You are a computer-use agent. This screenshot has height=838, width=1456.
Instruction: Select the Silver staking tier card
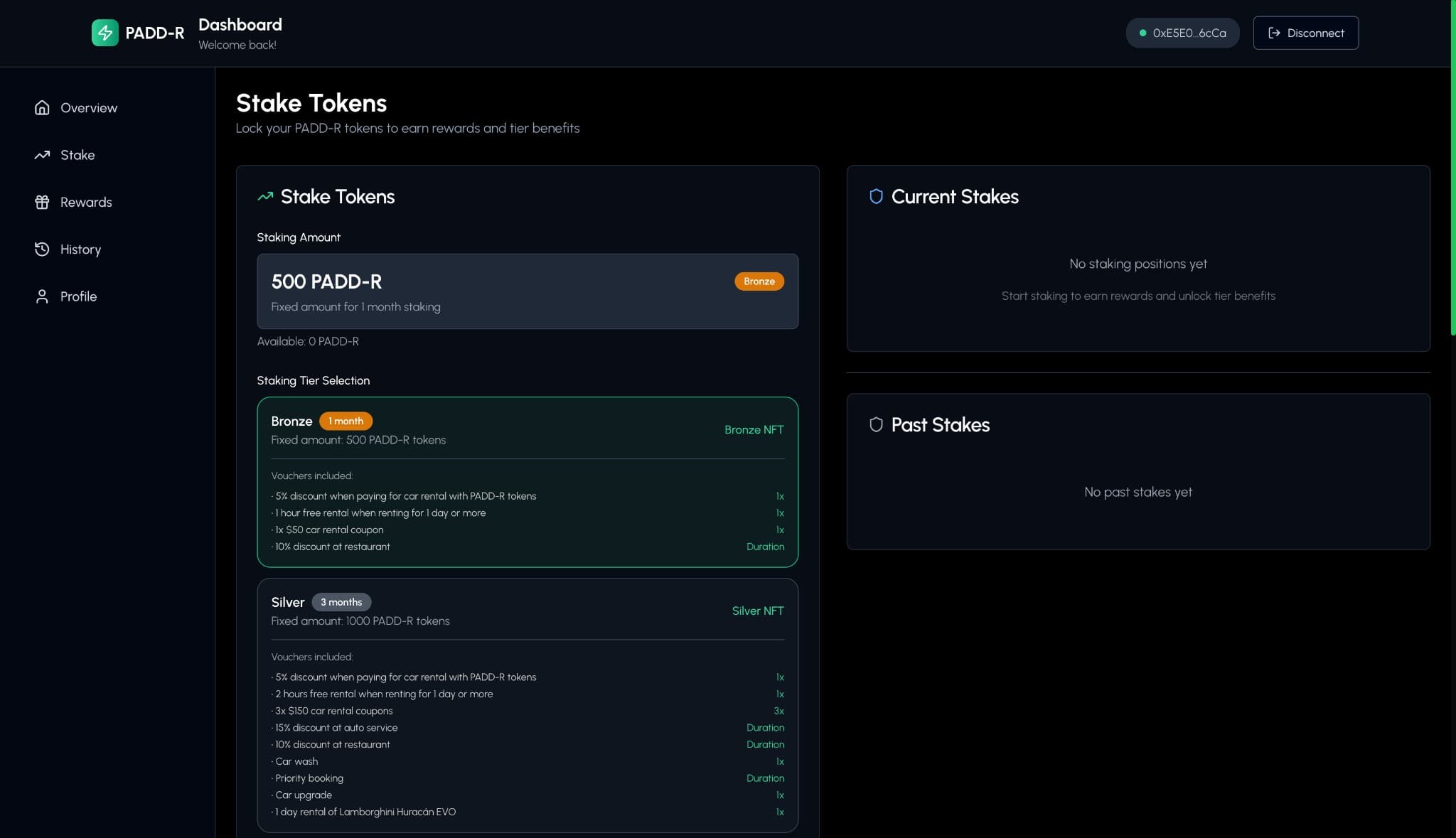point(528,704)
